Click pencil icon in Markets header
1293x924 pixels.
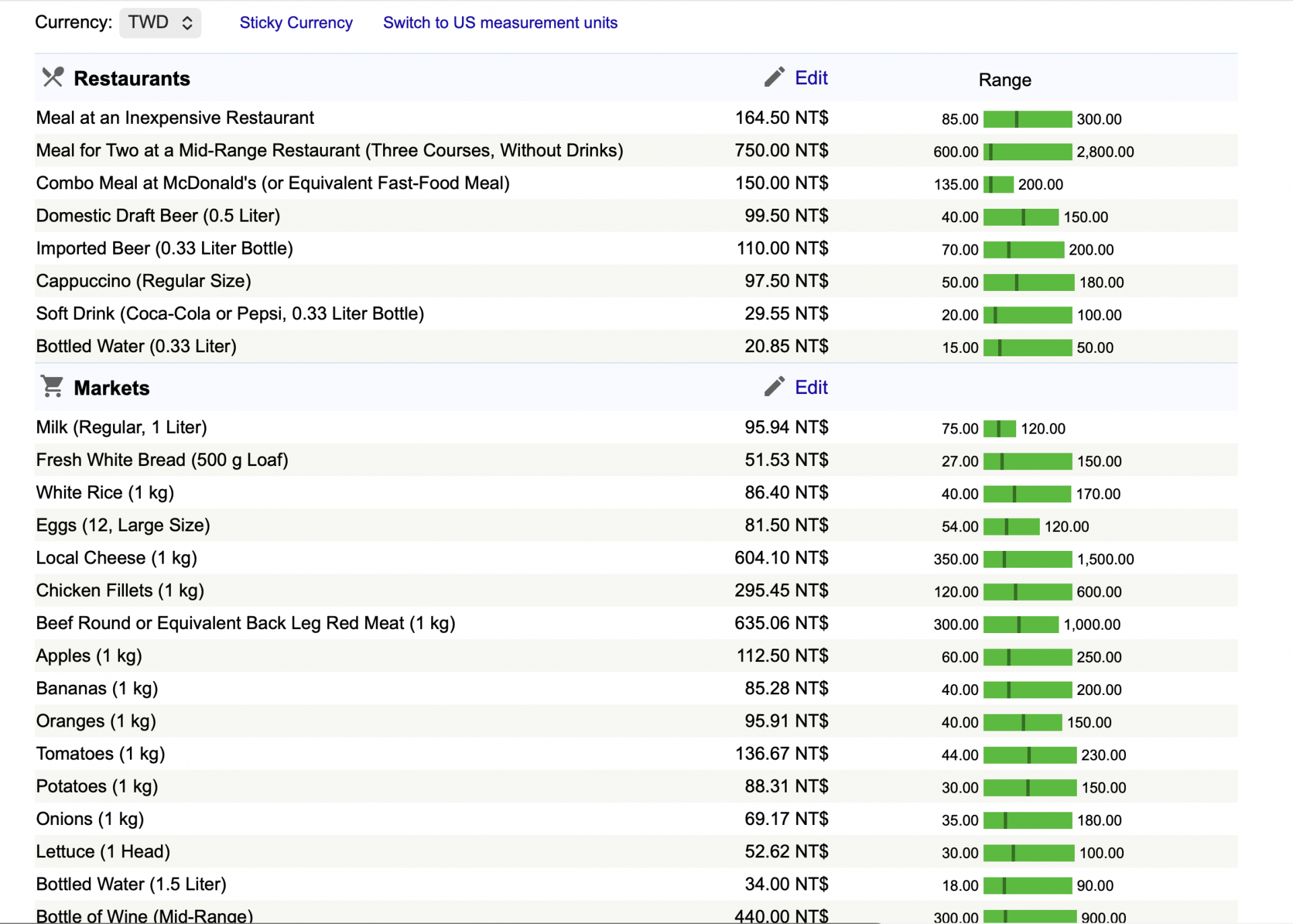774,387
